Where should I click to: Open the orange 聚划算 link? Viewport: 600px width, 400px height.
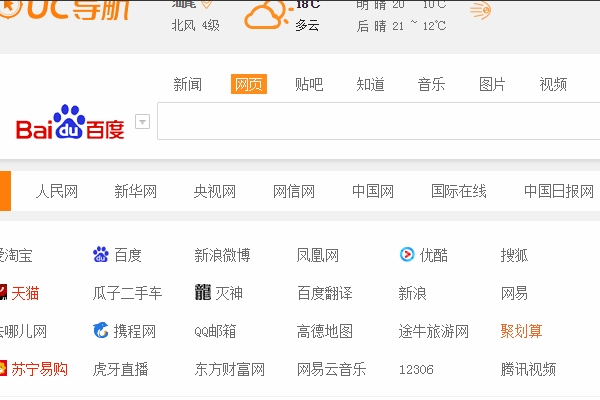pyautogui.click(x=522, y=331)
